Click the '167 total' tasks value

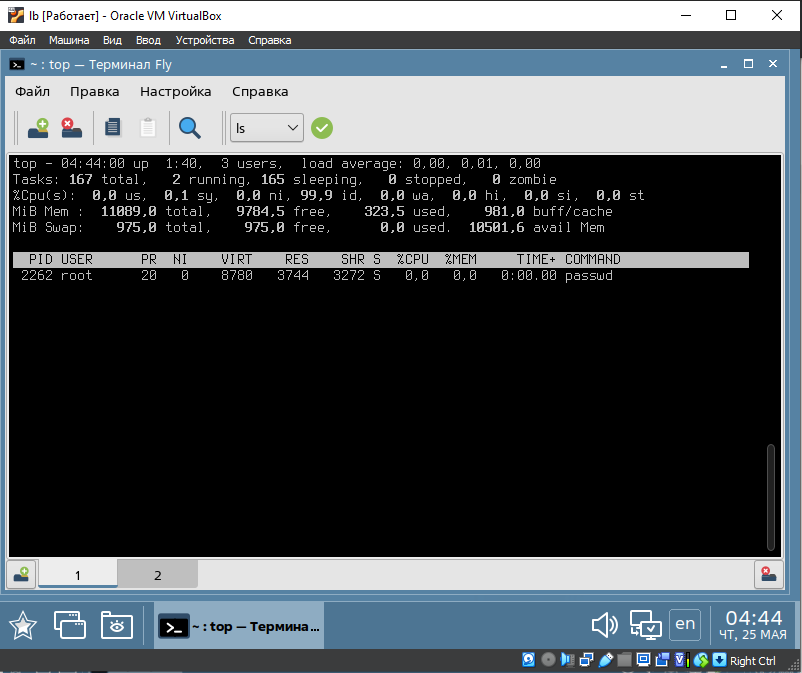click(x=107, y=180)
